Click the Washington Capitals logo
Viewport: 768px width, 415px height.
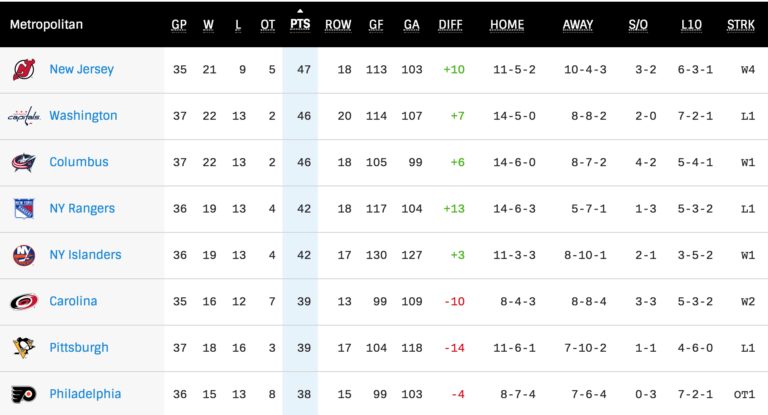(x=24, y=116)
